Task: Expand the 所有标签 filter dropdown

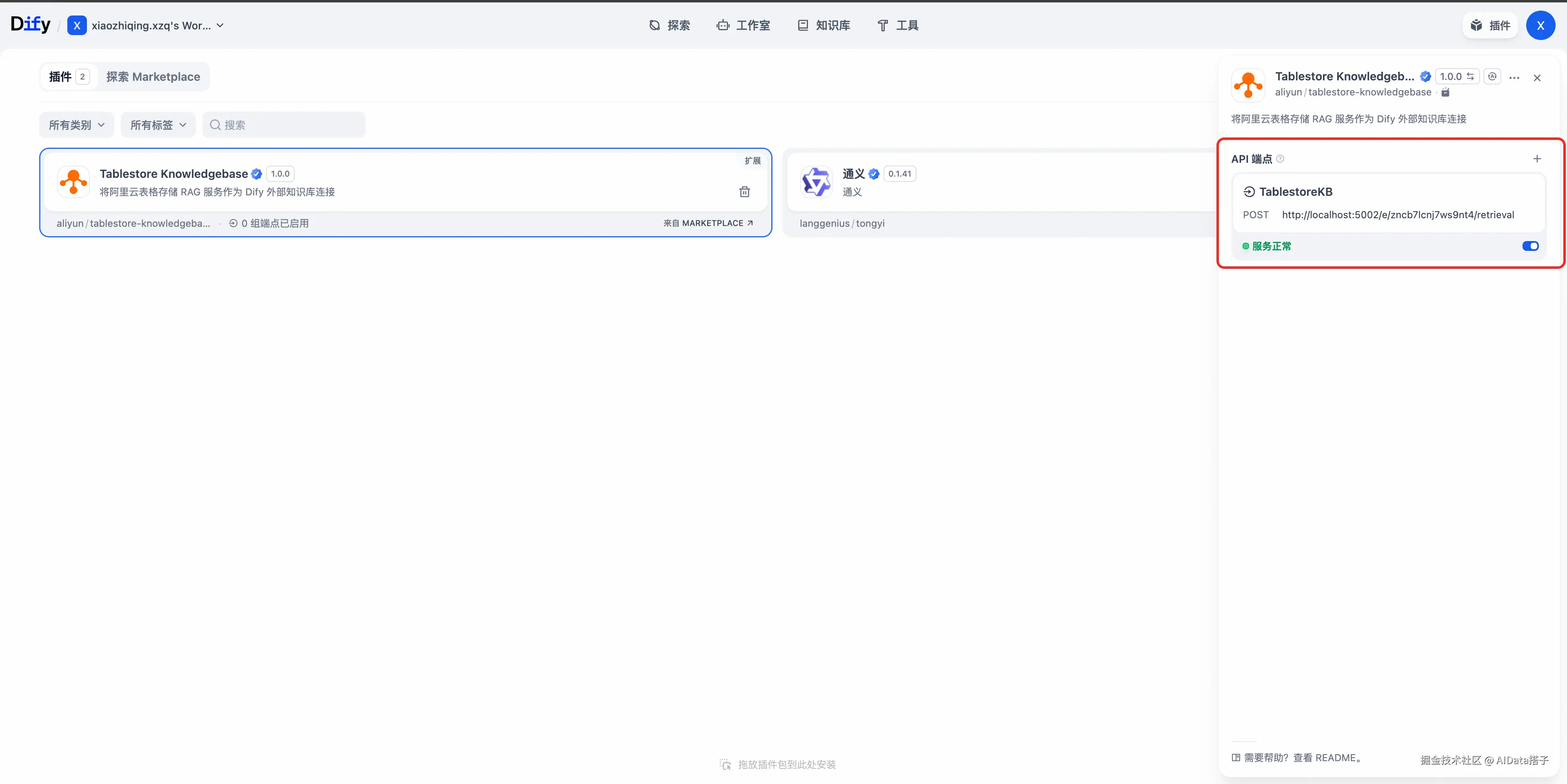Action: tap(158, 125)
